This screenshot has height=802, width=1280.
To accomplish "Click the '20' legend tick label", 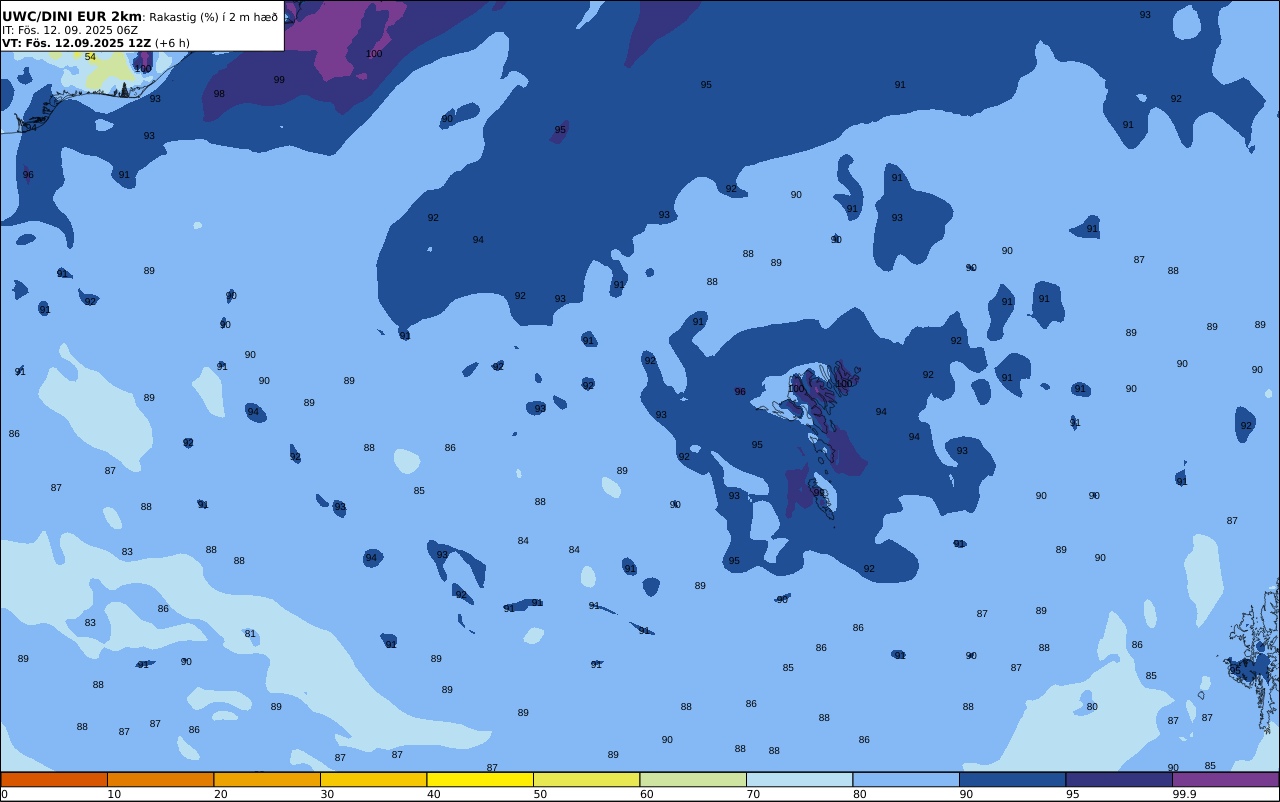I will click(x=220, y=794).
